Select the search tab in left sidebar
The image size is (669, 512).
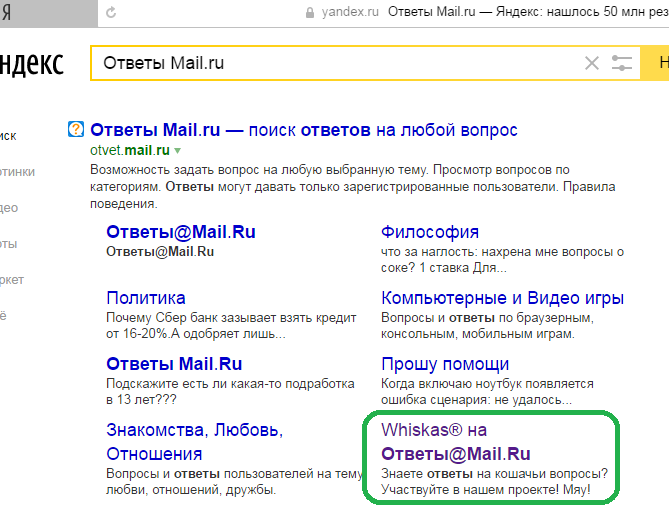coord(8,136)
